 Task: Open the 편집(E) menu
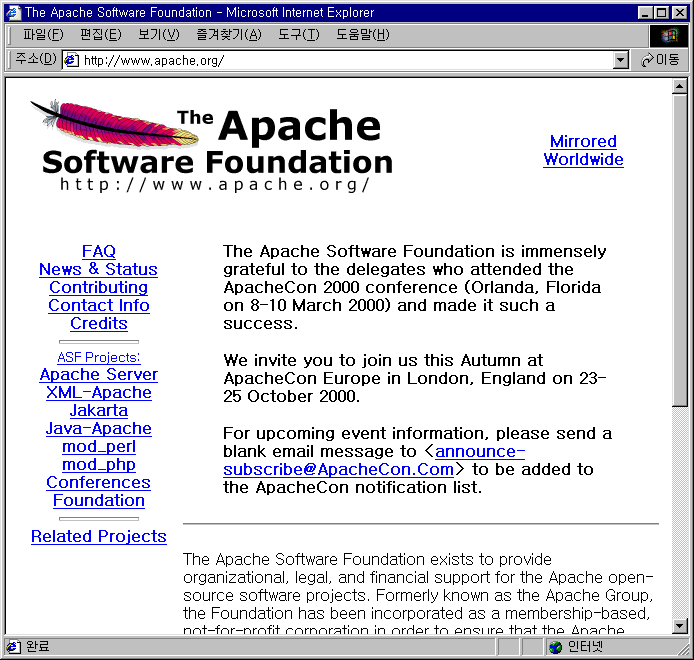click(x=100, y=35)
